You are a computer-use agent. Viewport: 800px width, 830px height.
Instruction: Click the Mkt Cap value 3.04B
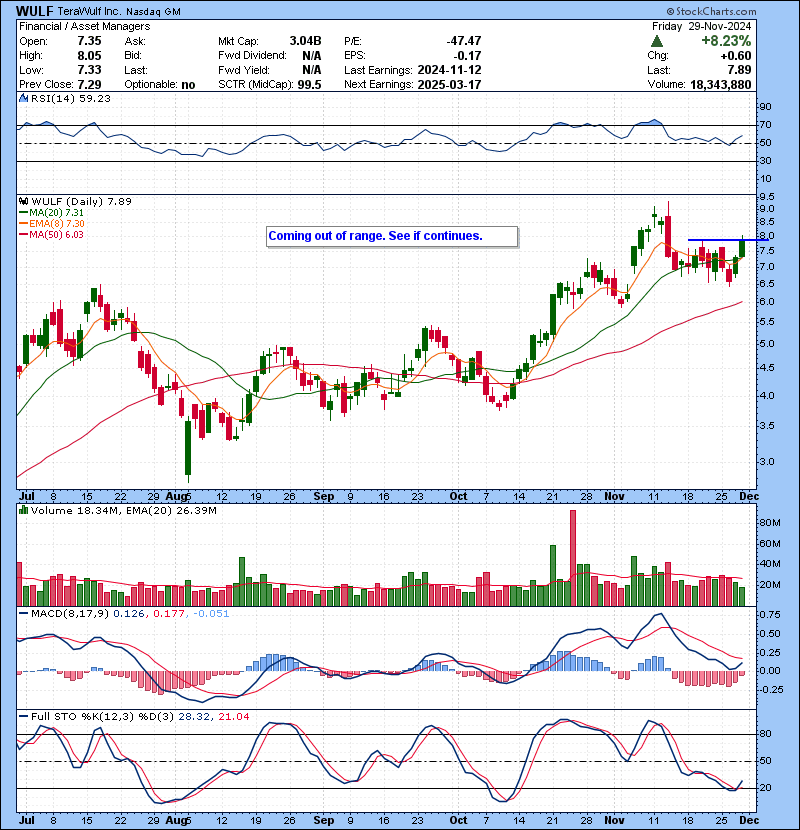point(305,41)
